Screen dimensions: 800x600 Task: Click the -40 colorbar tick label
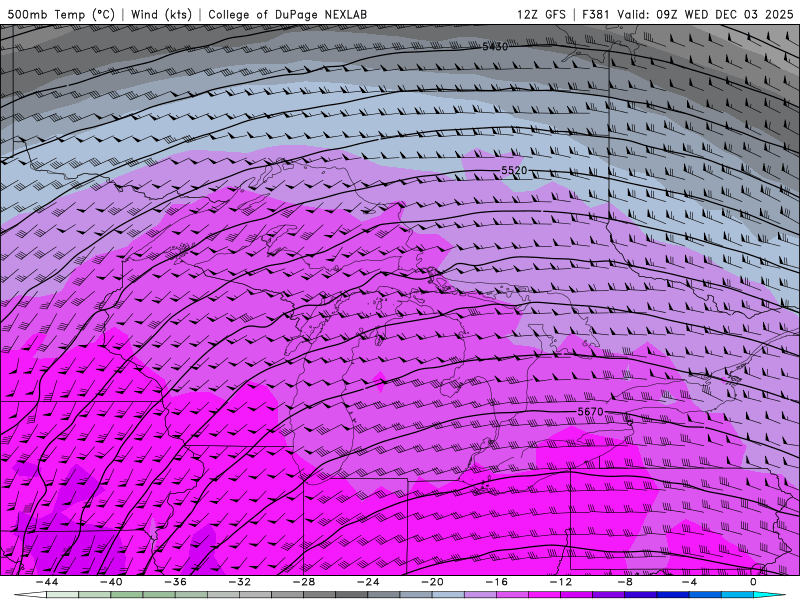point(111,582)
